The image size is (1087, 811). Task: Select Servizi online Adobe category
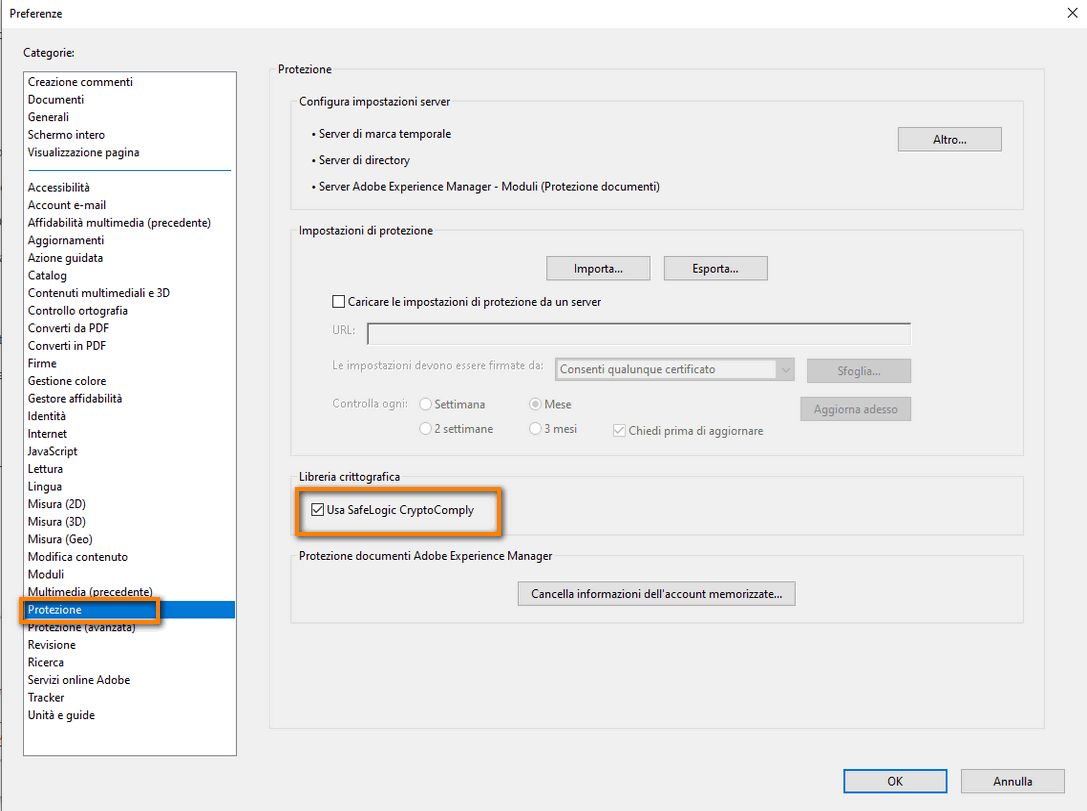point(78,680)
